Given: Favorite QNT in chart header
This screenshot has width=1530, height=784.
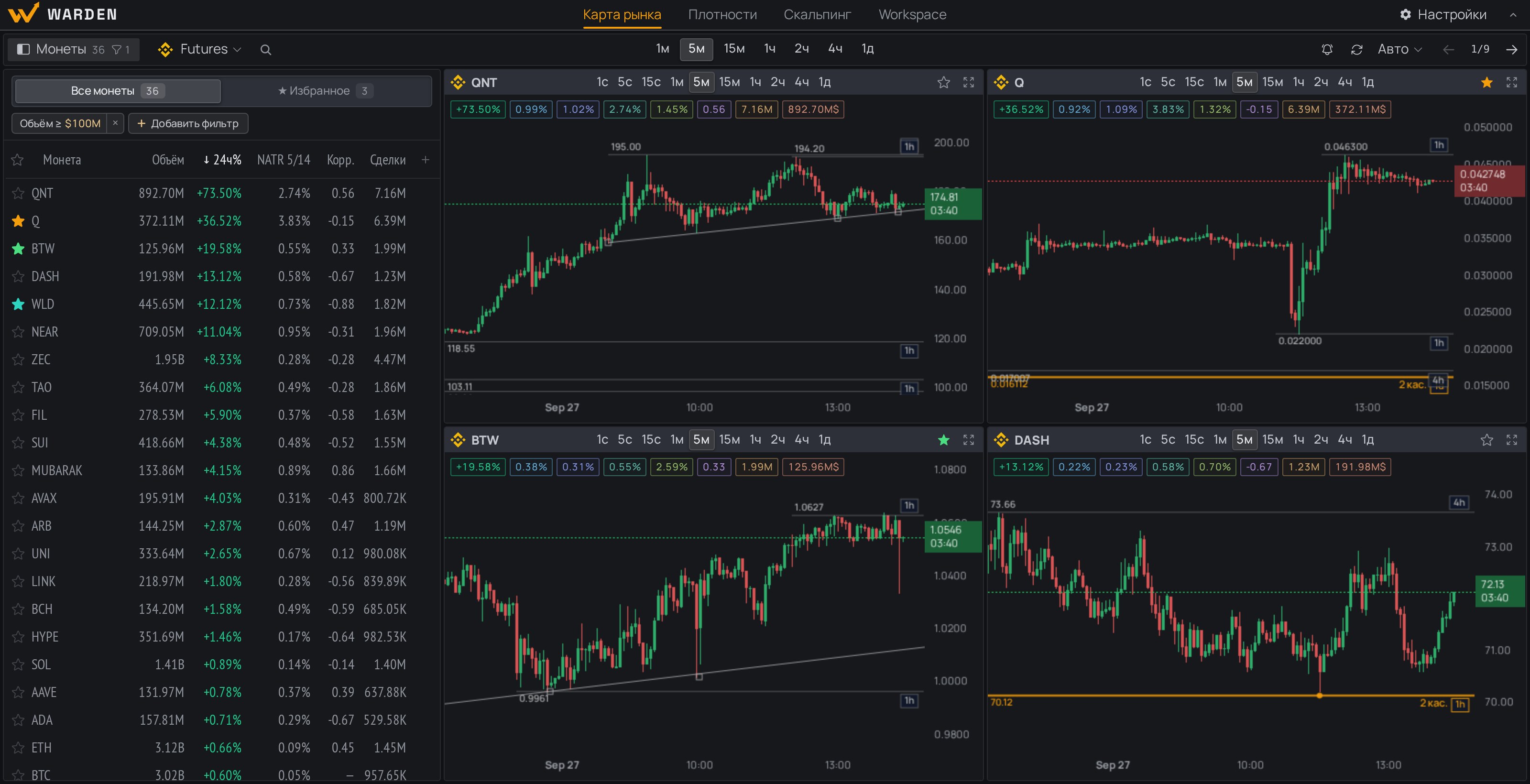Looking at the screenshot, I should coord(944,83).
